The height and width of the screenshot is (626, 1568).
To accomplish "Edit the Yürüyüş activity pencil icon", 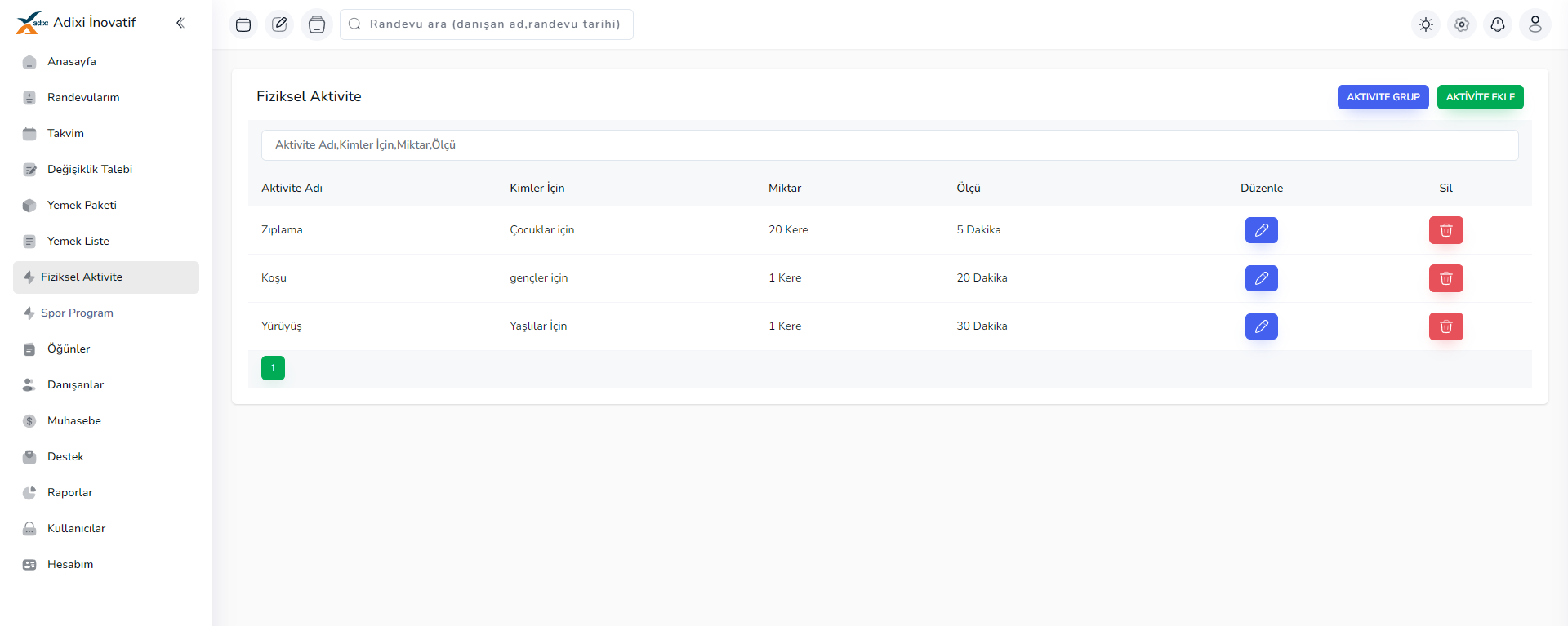I will 1261,326.
